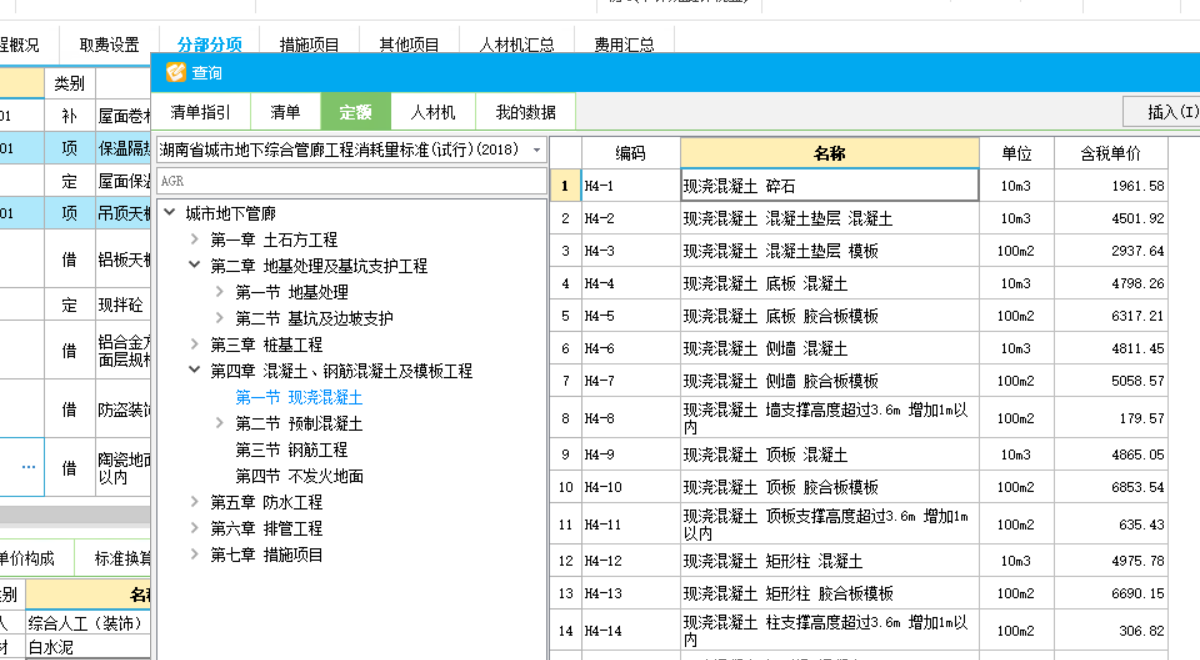Select row H4-3 混凝土垫层 模板
Image resolution: width=1200 pixels, height=660 pixels.
(x=859, y=251)
